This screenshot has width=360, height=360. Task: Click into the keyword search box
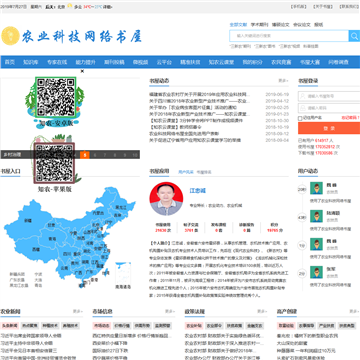(x=289, y=36)
